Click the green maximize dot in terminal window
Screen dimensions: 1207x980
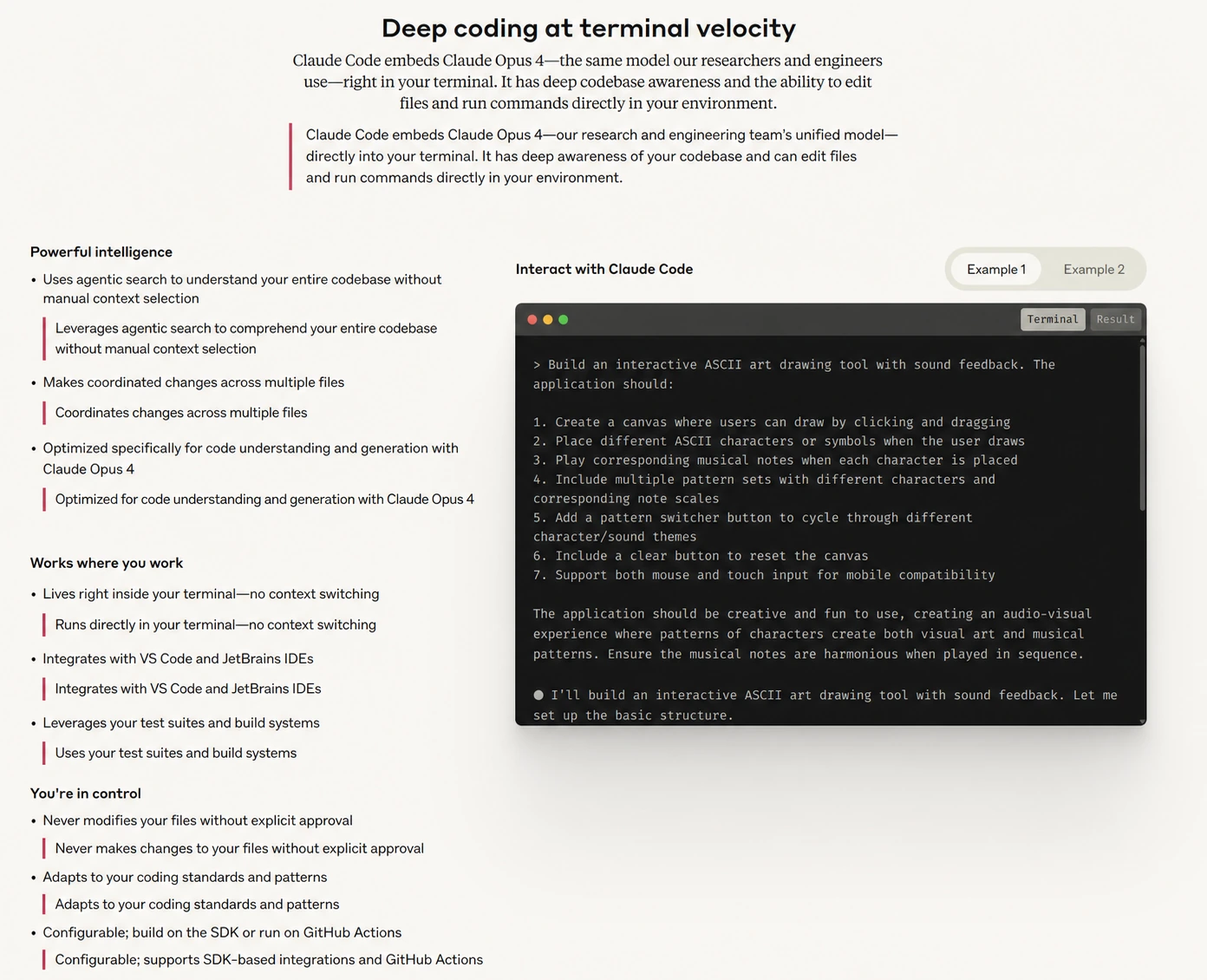(x=564, y=320)
